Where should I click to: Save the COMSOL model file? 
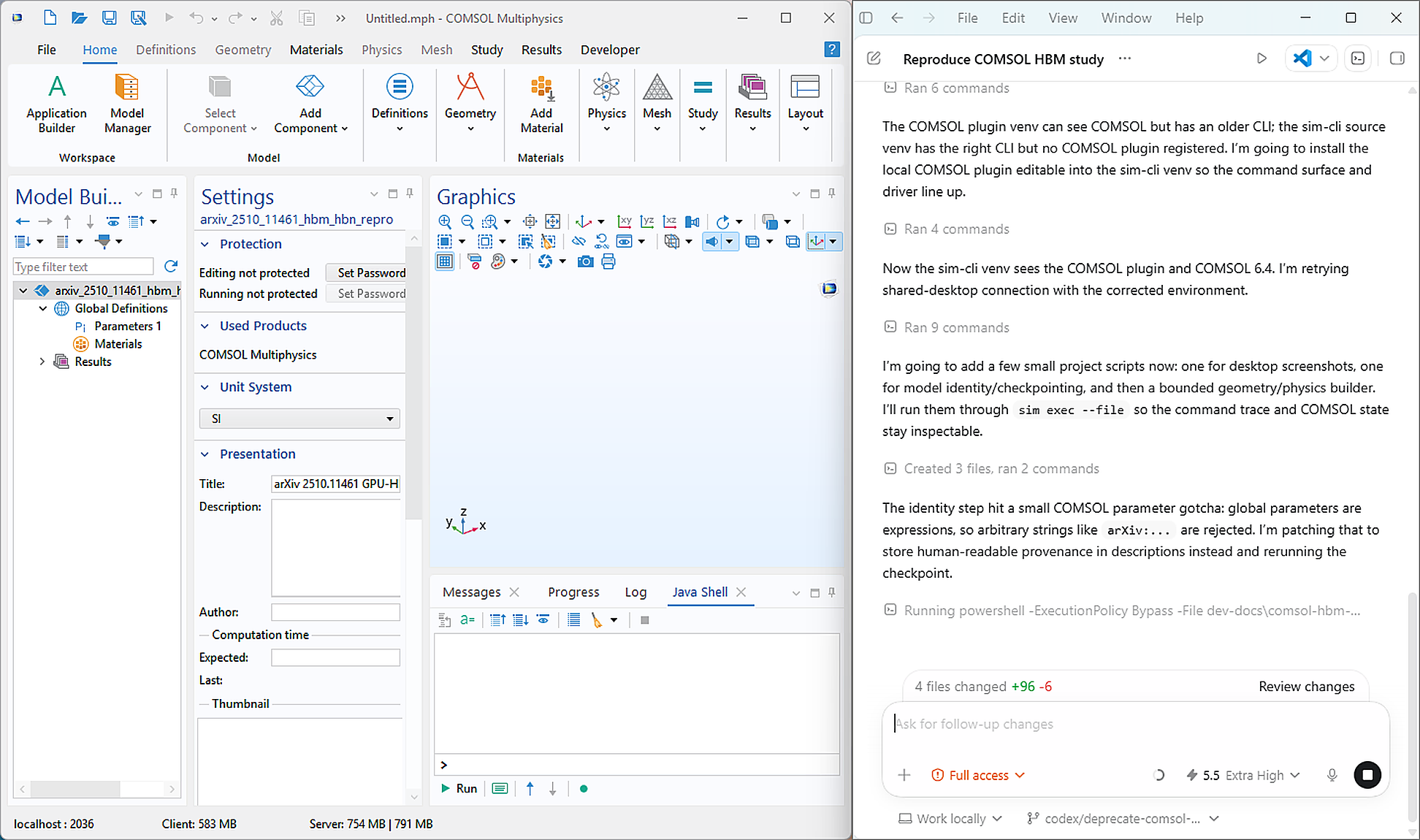[x=109, y=18]
